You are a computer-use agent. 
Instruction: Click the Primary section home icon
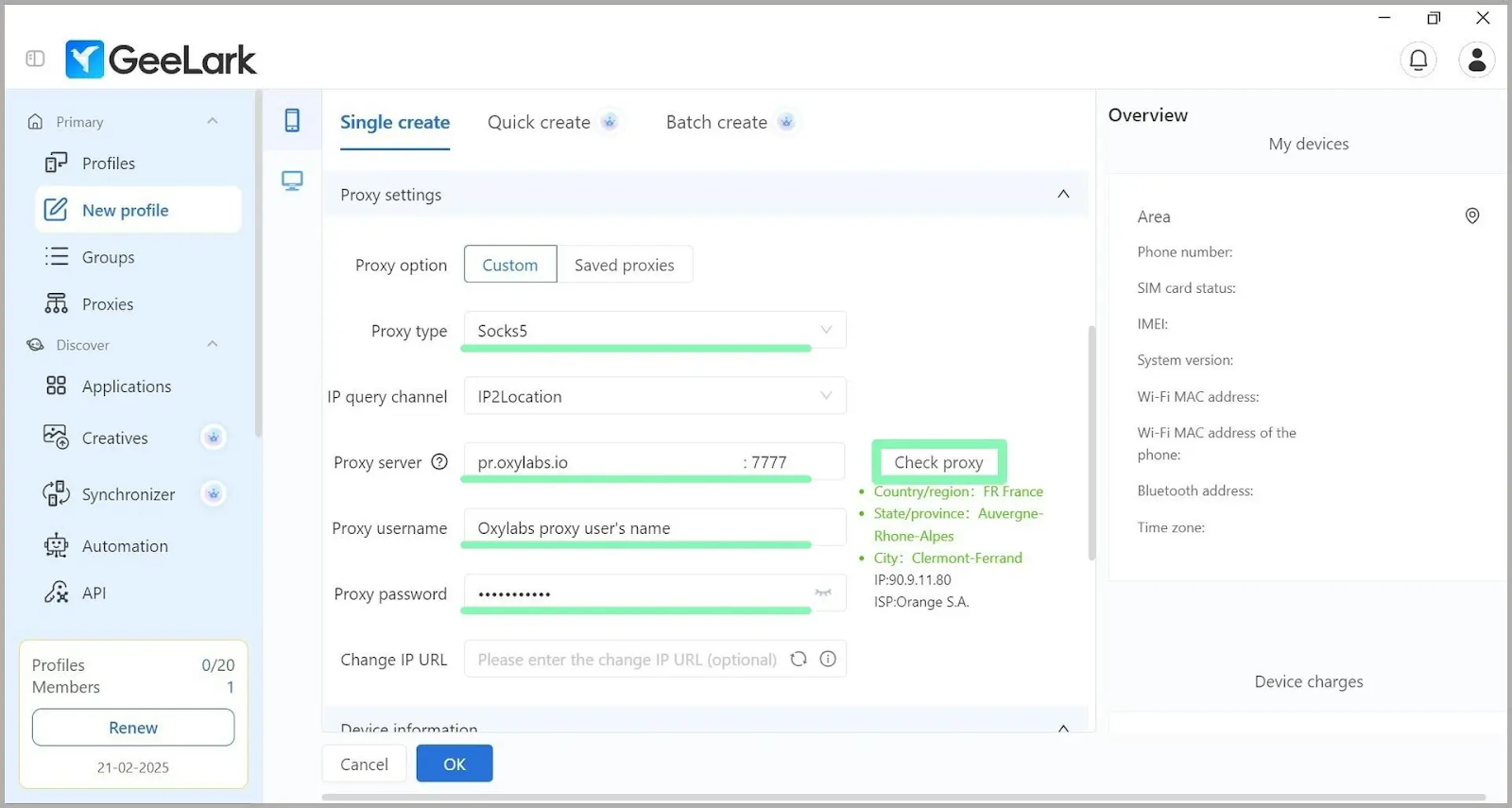pyautogui.click(x=36, y=121)
